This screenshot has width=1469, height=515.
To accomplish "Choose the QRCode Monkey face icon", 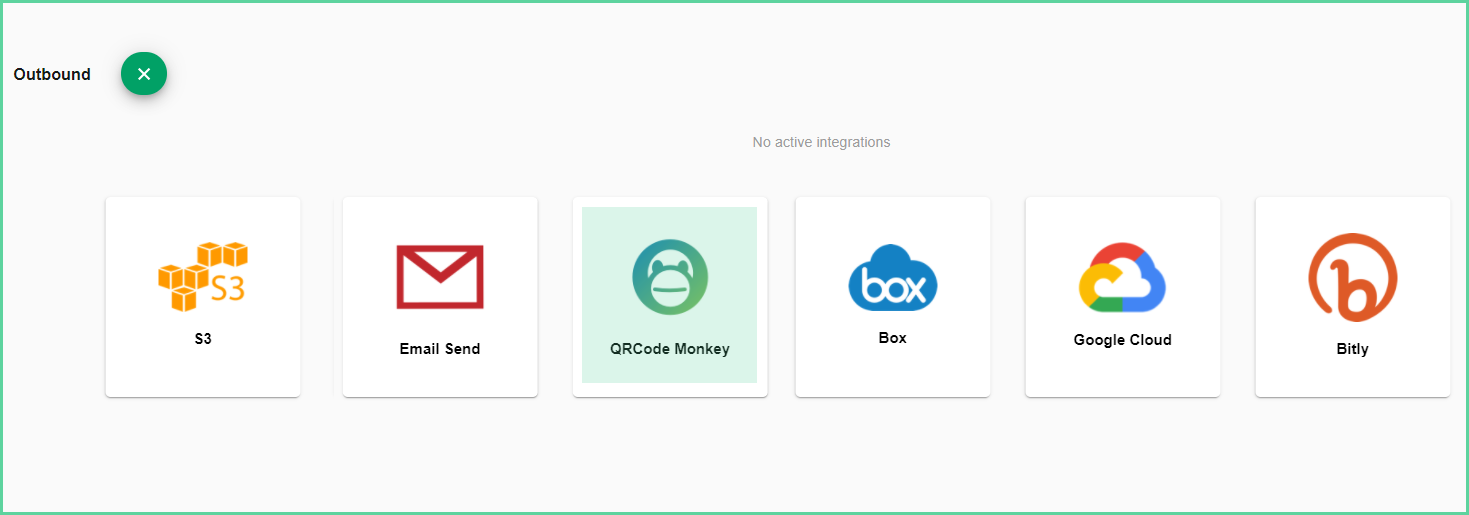I will [670, 277].
